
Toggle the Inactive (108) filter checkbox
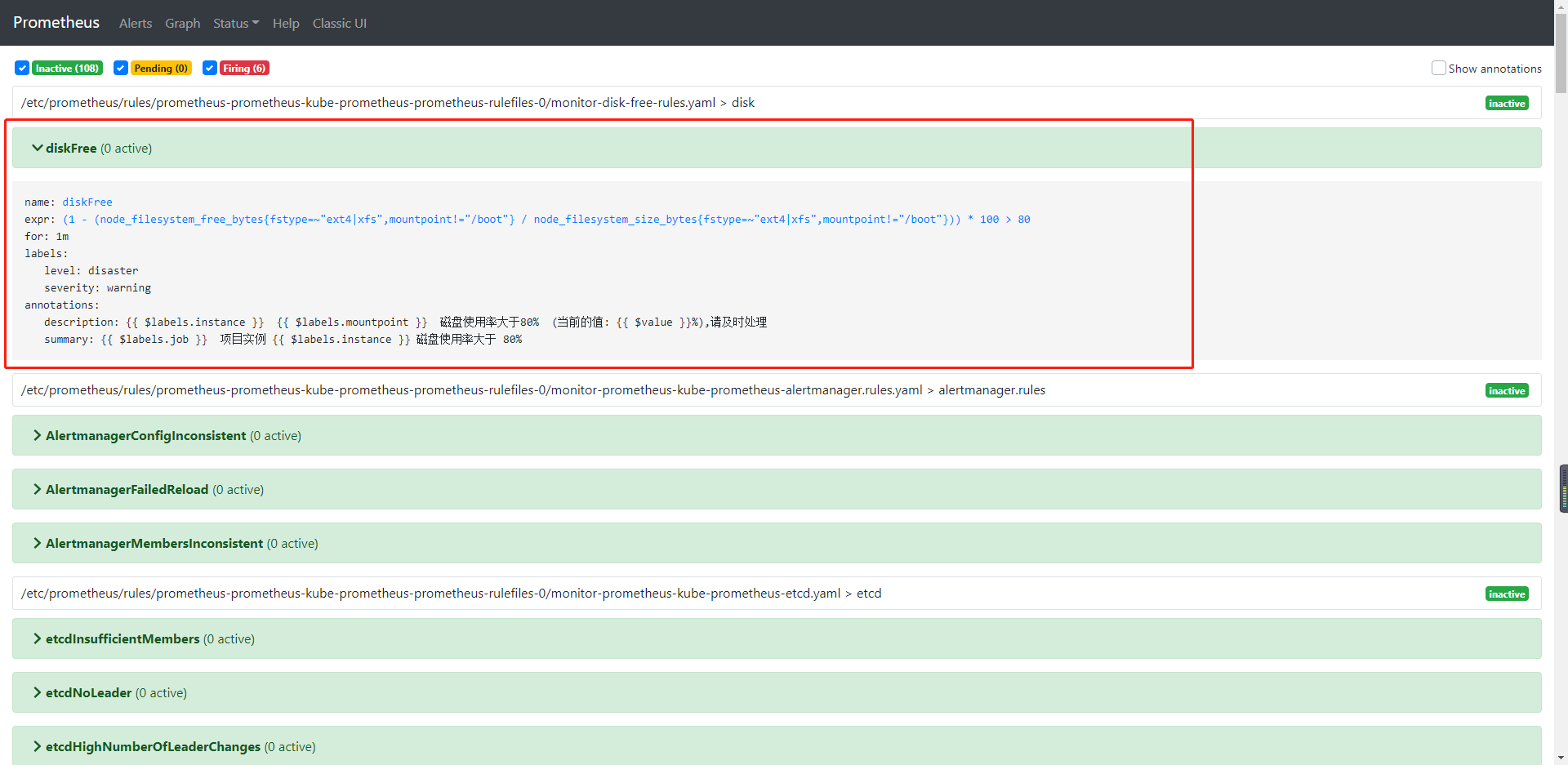(x=22, y=68)
